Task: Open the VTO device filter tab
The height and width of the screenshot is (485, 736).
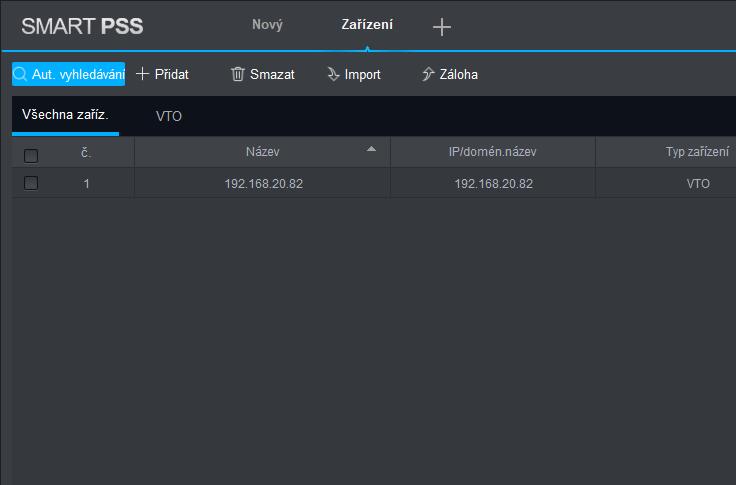Action: (169, 116)
